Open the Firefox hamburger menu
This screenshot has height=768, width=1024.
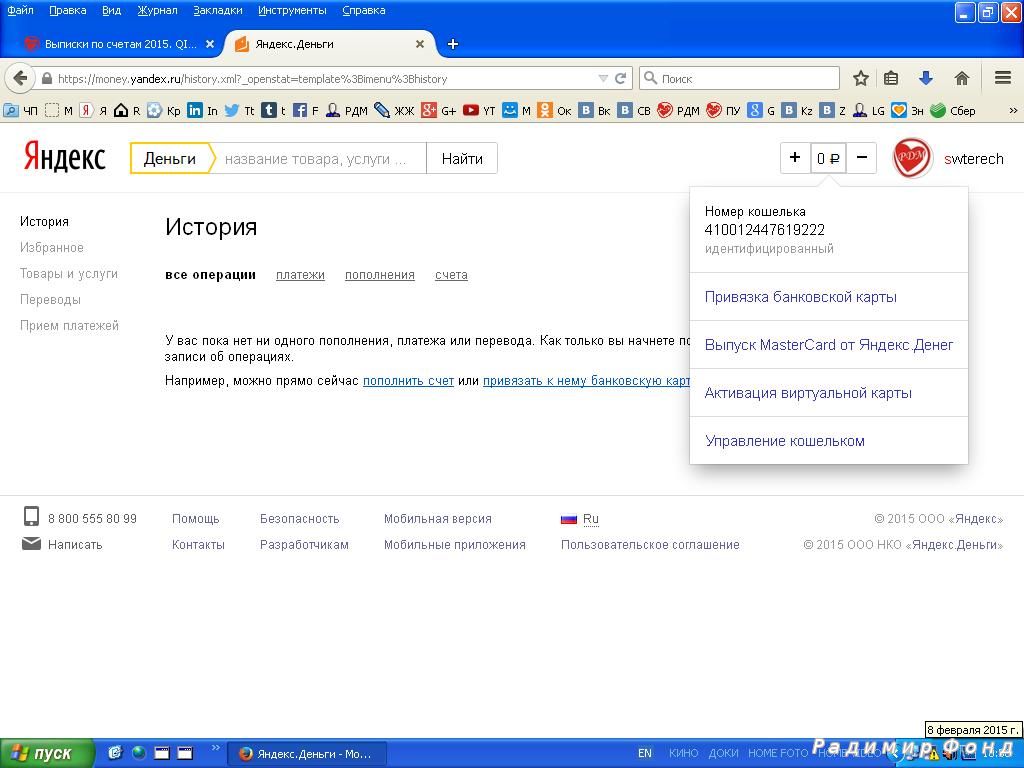coord(1003,78)
